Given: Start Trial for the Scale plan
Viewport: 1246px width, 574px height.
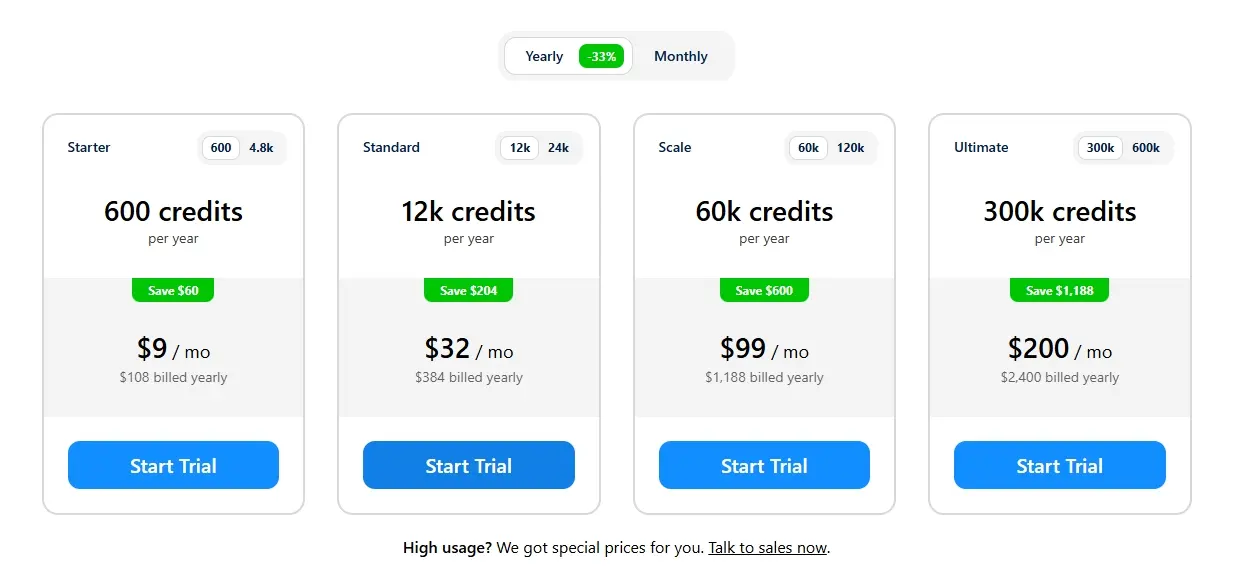Looking at the screenshot, I should tap(764, 466).
